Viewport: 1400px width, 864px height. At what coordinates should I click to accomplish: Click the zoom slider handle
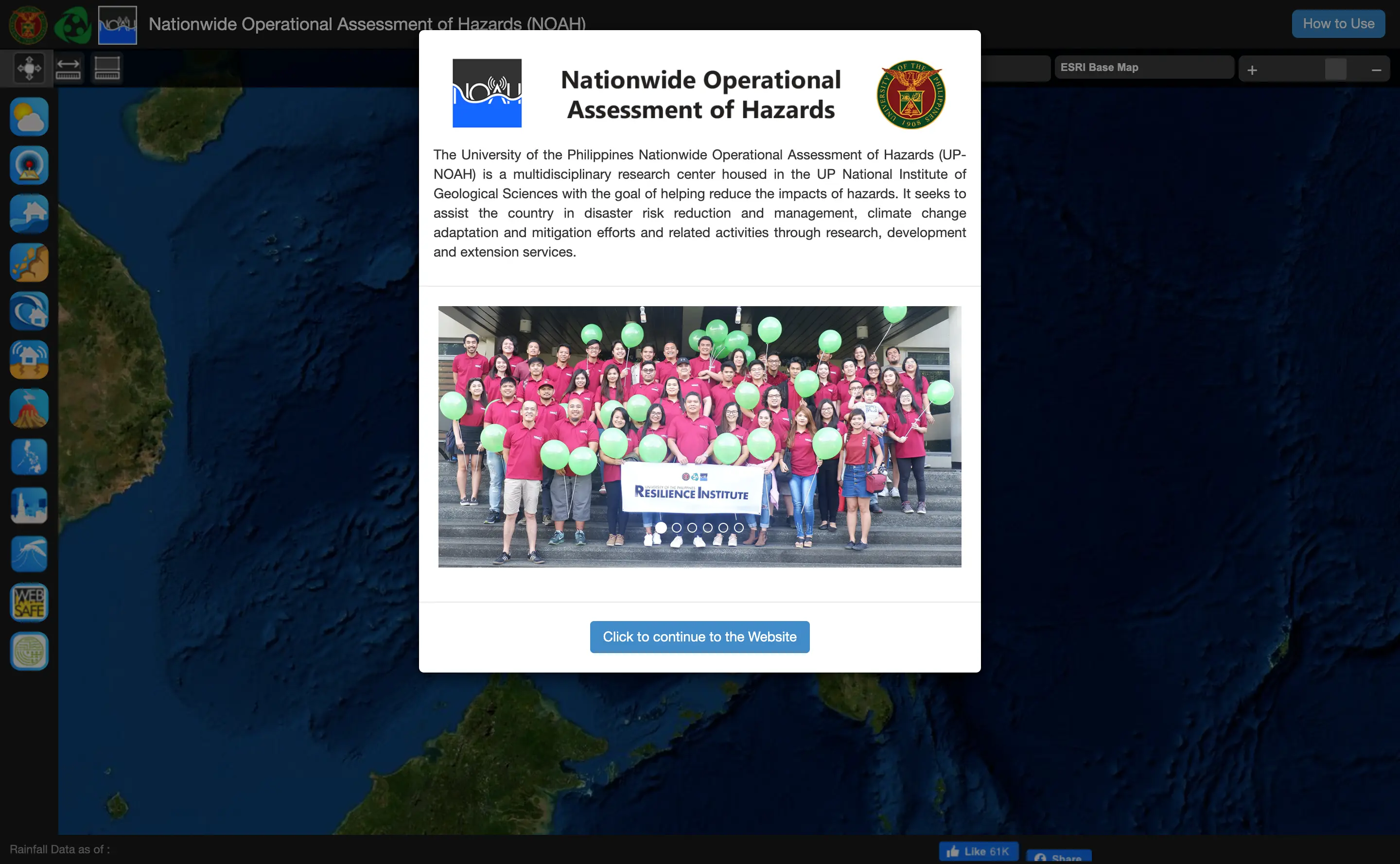pyautogui.click(x=1335, y=69)
